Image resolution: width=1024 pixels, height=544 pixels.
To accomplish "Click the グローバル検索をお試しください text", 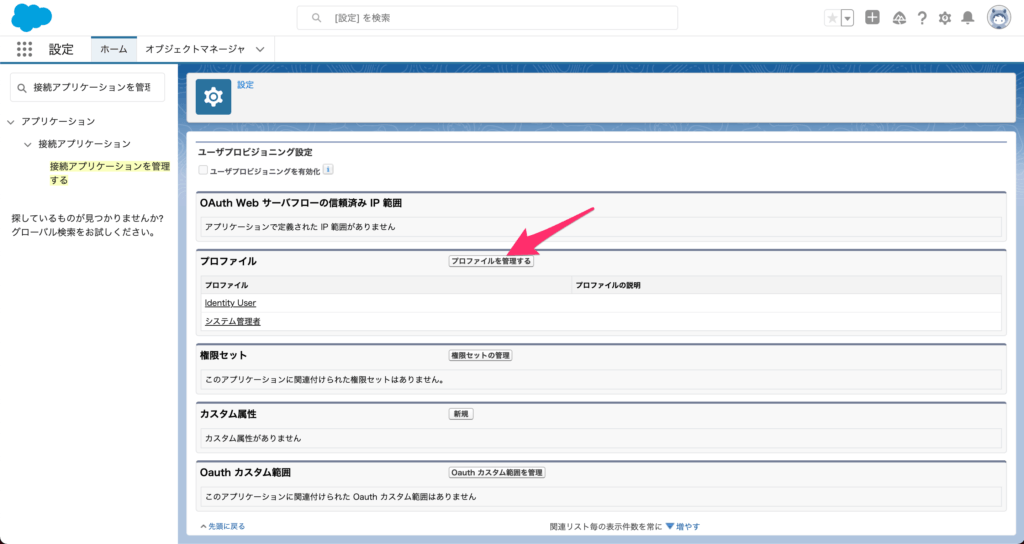I will pos(83,232).
